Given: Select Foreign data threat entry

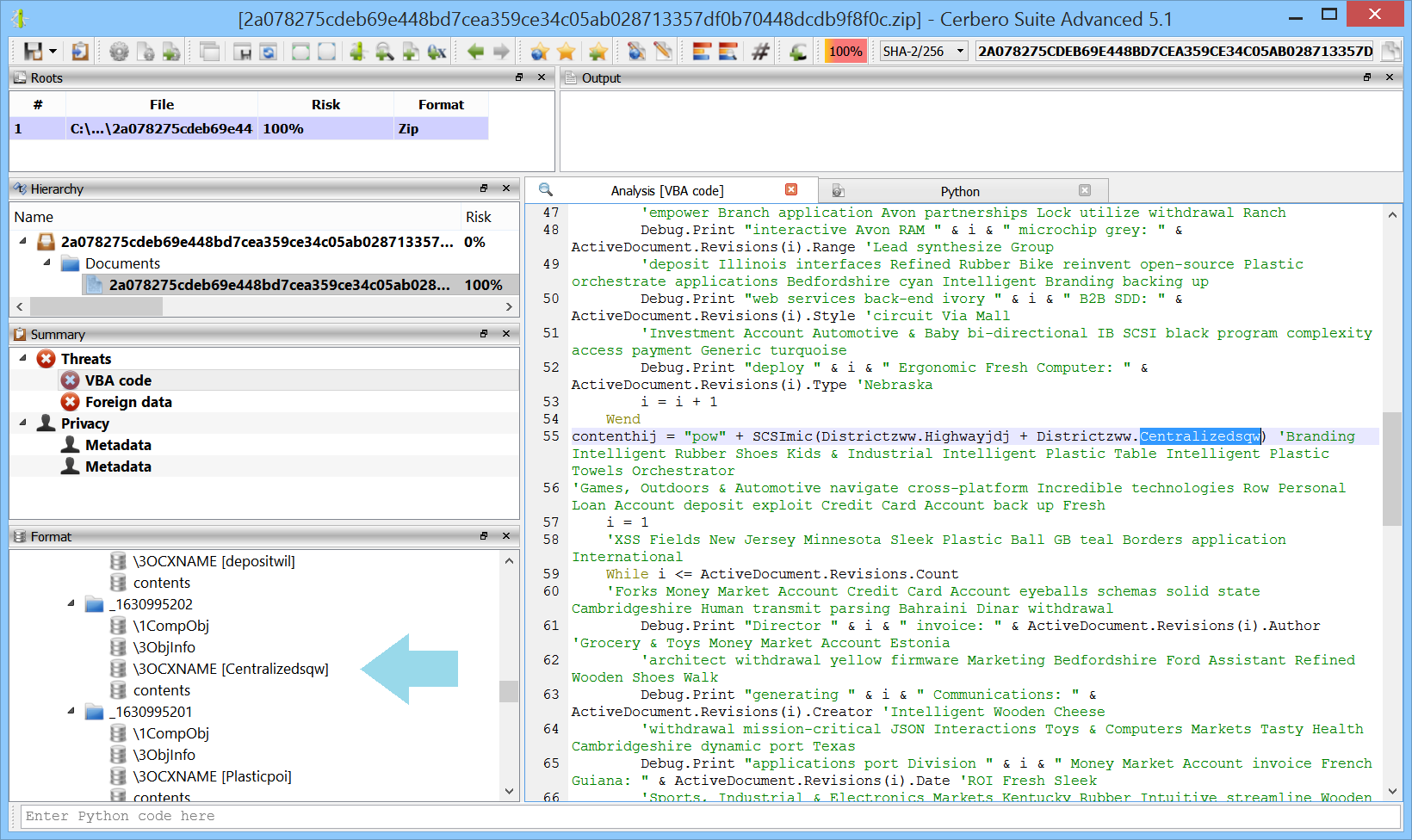Looking at the screenshot, I should pyautogui.click(x=128, y=402).
